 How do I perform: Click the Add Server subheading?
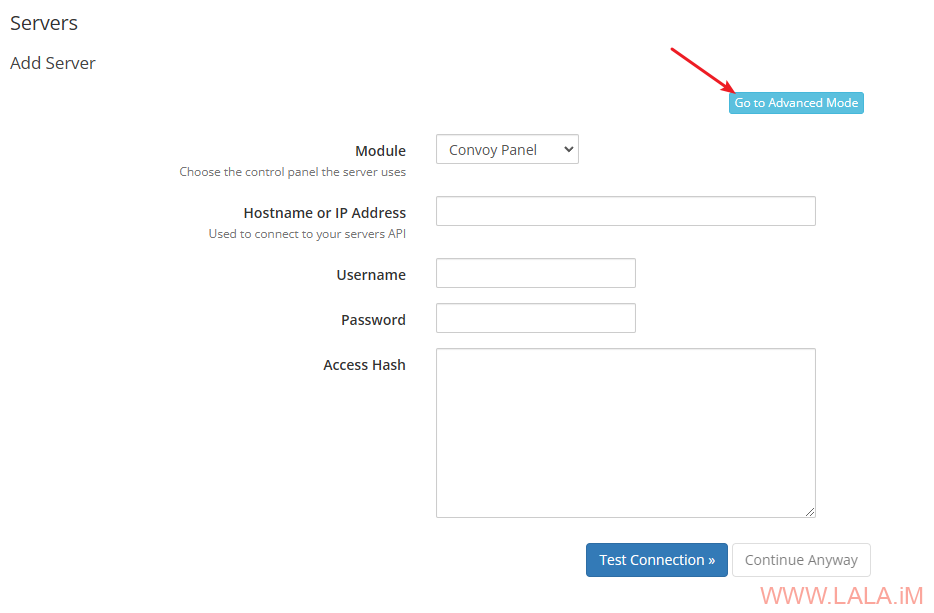(53, 63)
